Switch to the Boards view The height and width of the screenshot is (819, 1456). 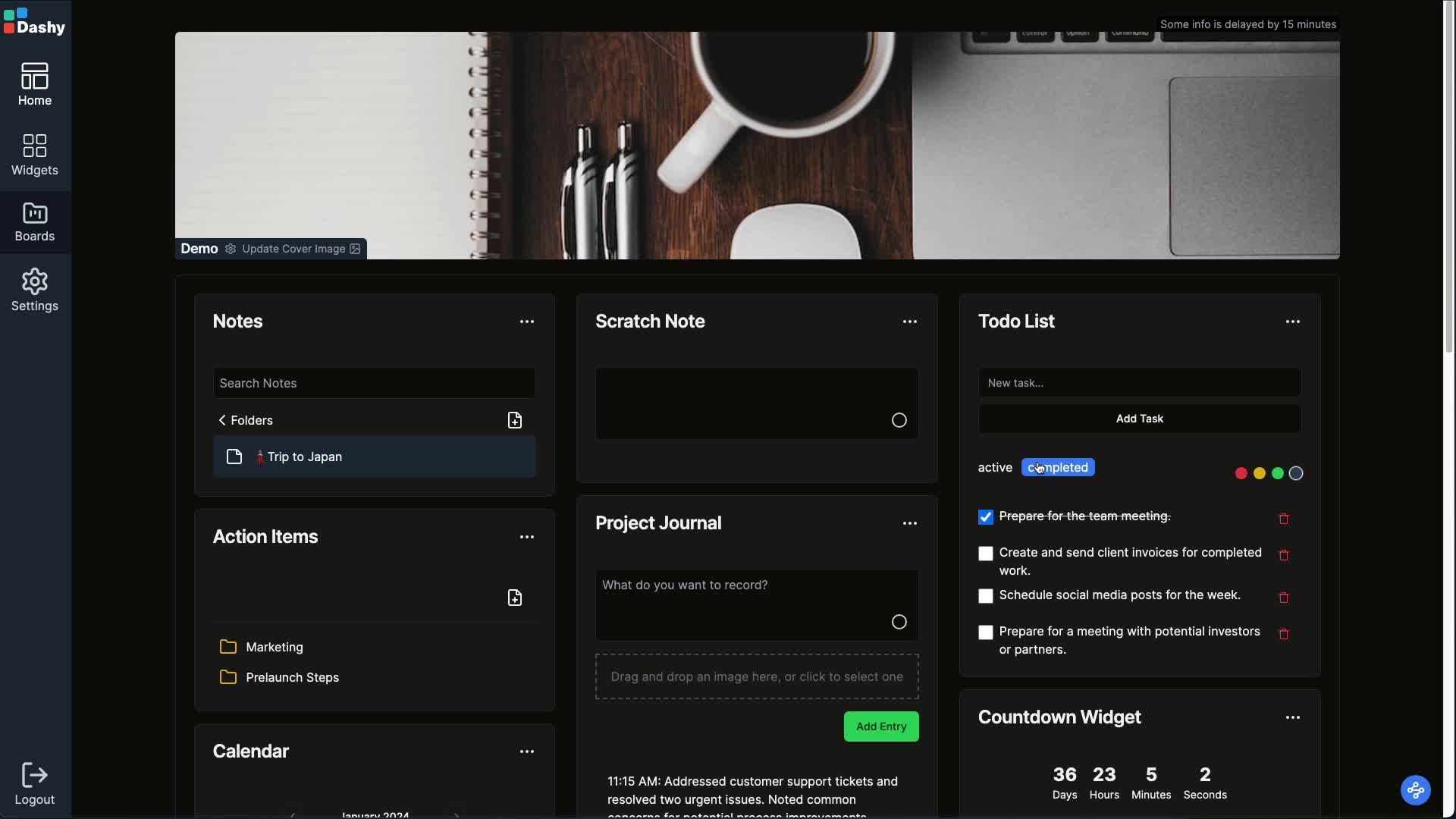click(x=34, y=221)
